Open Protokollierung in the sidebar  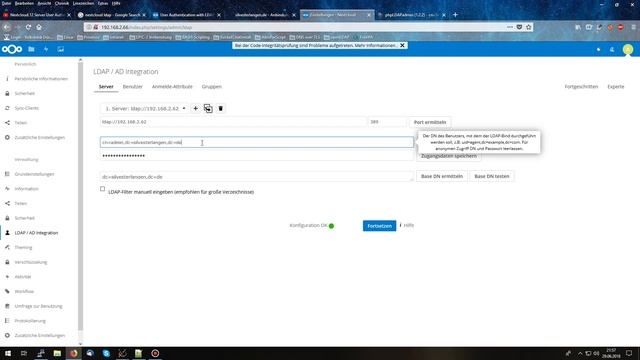[x=30, y=321]
